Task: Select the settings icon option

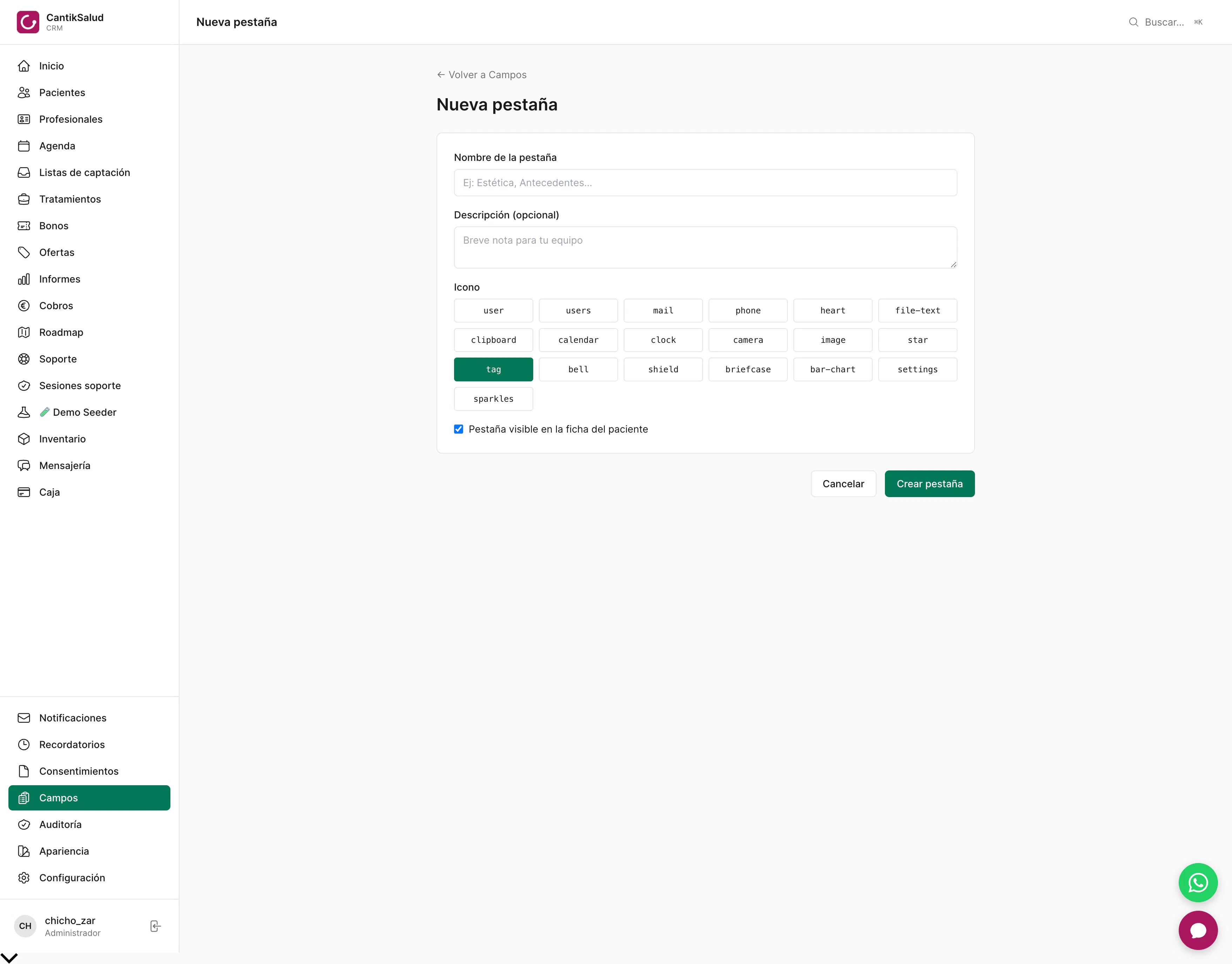Action: click(918, 369)
